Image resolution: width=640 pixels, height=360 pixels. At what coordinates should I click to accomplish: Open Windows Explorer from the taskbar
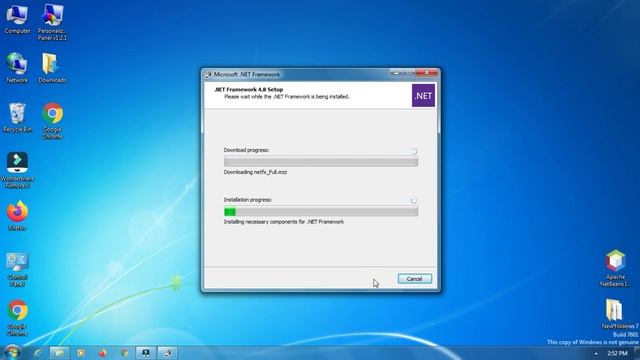(60, 353)
